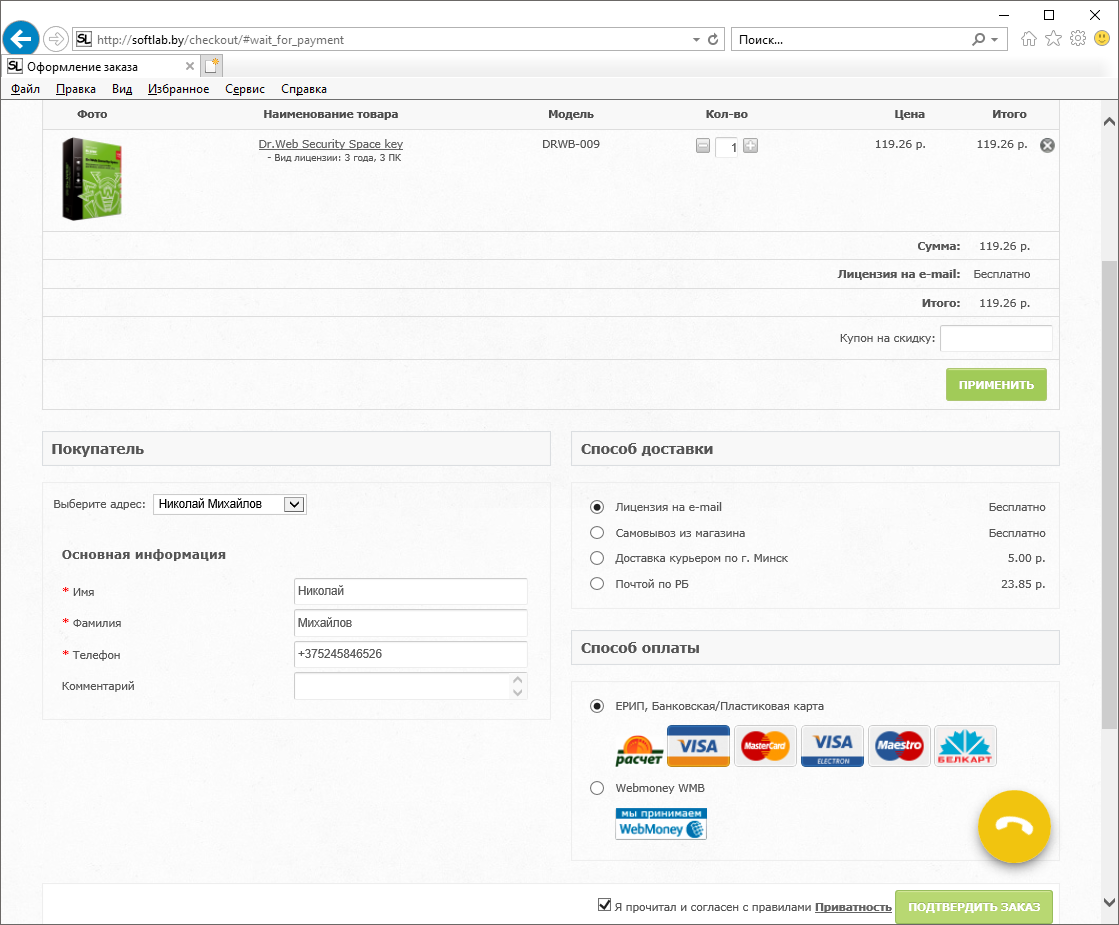Screen dimensions: 1119x925
Task: Click the vertical scrollbar thumb
Action: (x=1109, y=494)
